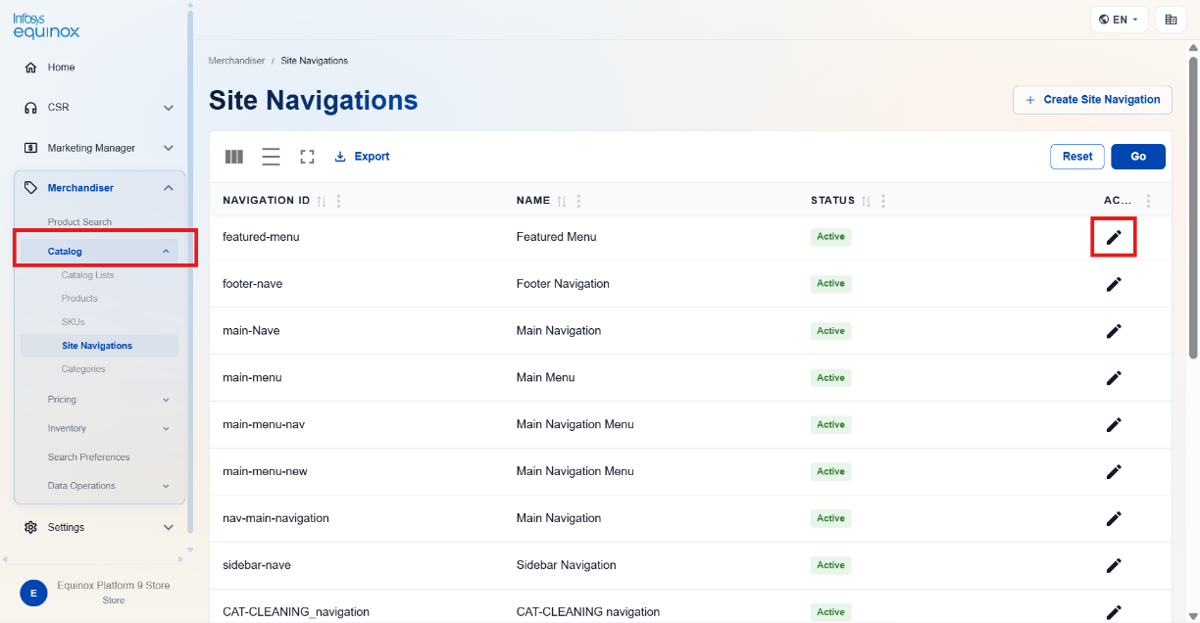Edit the main-menu-nav row with the pencil icon
This screenshot has height=623, width=1200.
(1113, 424)
